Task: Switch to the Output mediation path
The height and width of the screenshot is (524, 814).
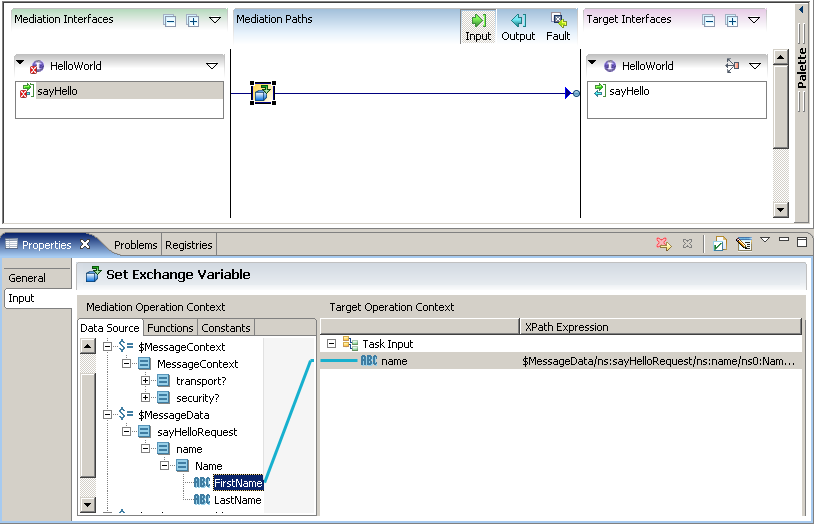Action: point(518,27)
